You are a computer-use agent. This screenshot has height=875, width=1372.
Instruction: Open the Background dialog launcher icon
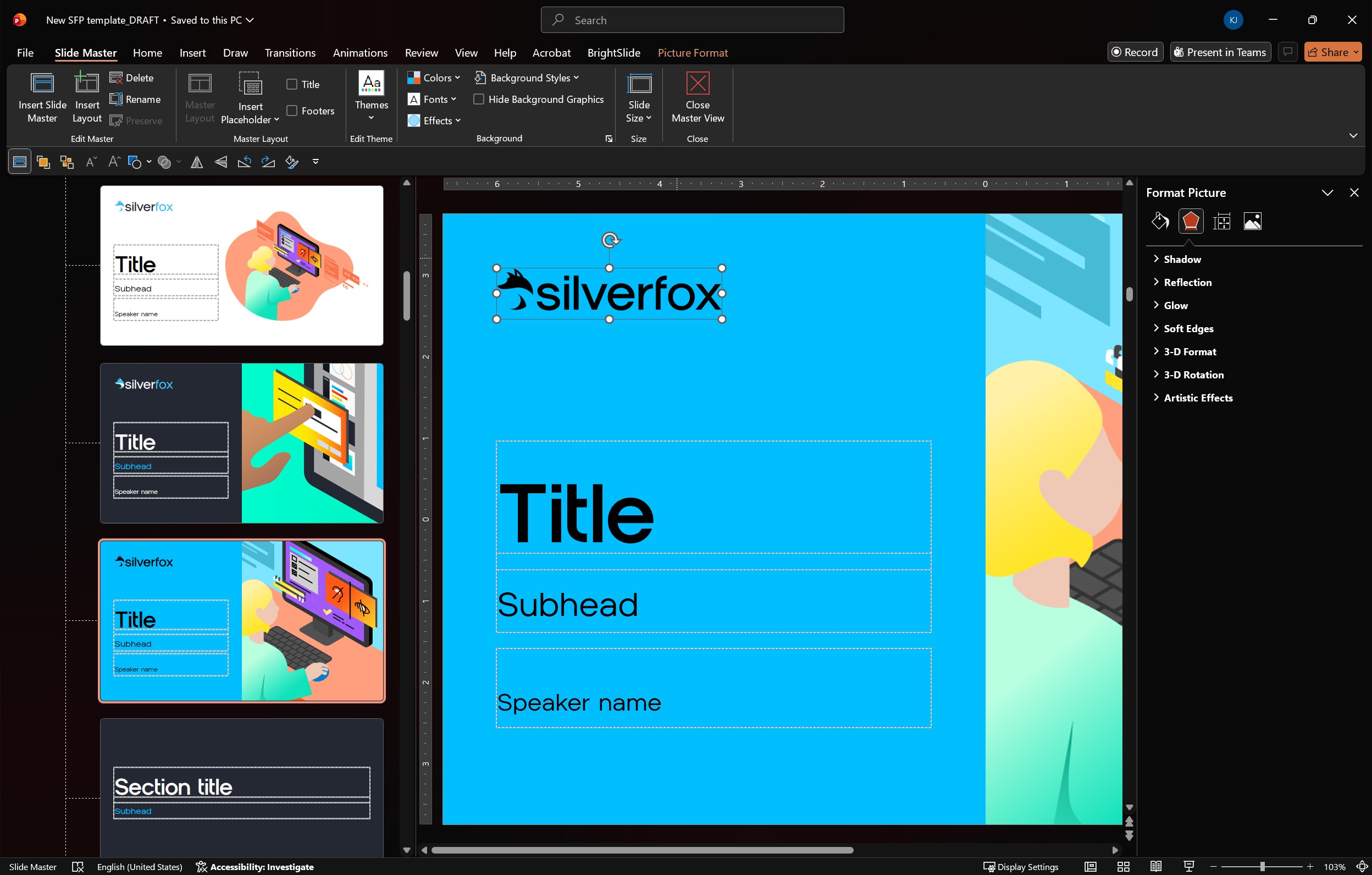pos(608,138)
